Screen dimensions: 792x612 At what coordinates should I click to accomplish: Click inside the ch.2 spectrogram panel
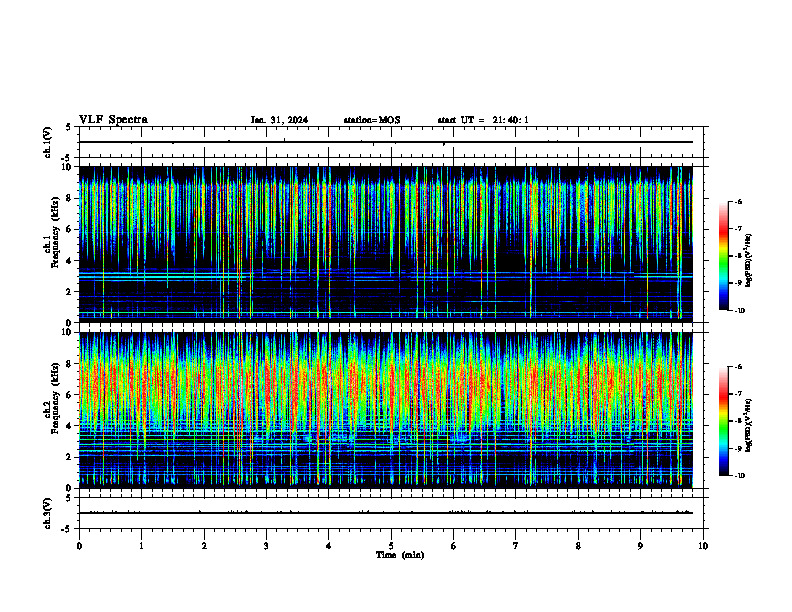386,410
